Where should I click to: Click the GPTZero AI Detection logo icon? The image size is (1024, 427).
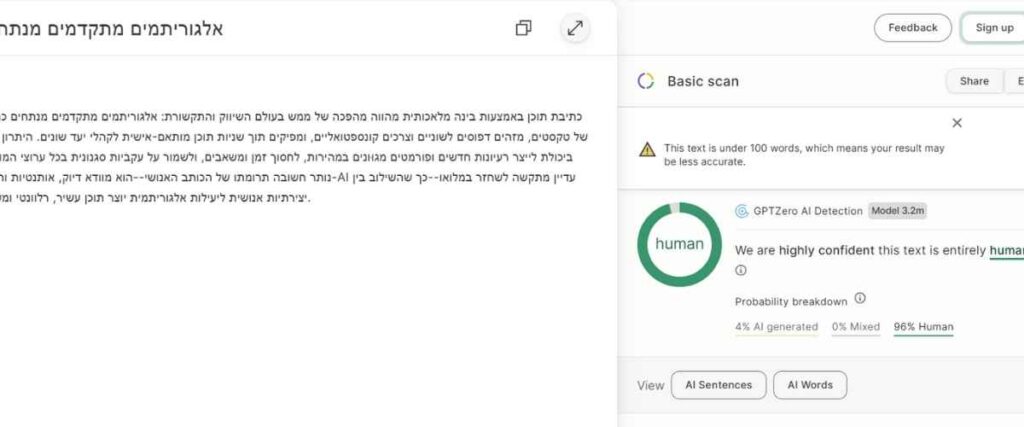[x=741, y=211]
